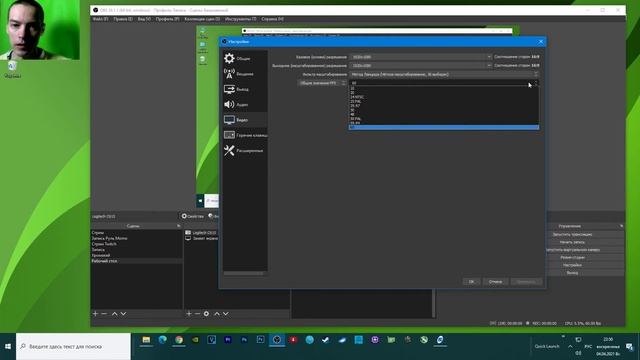
Task: Open the Scene Collection menu
Action: [x=202, y=19]
